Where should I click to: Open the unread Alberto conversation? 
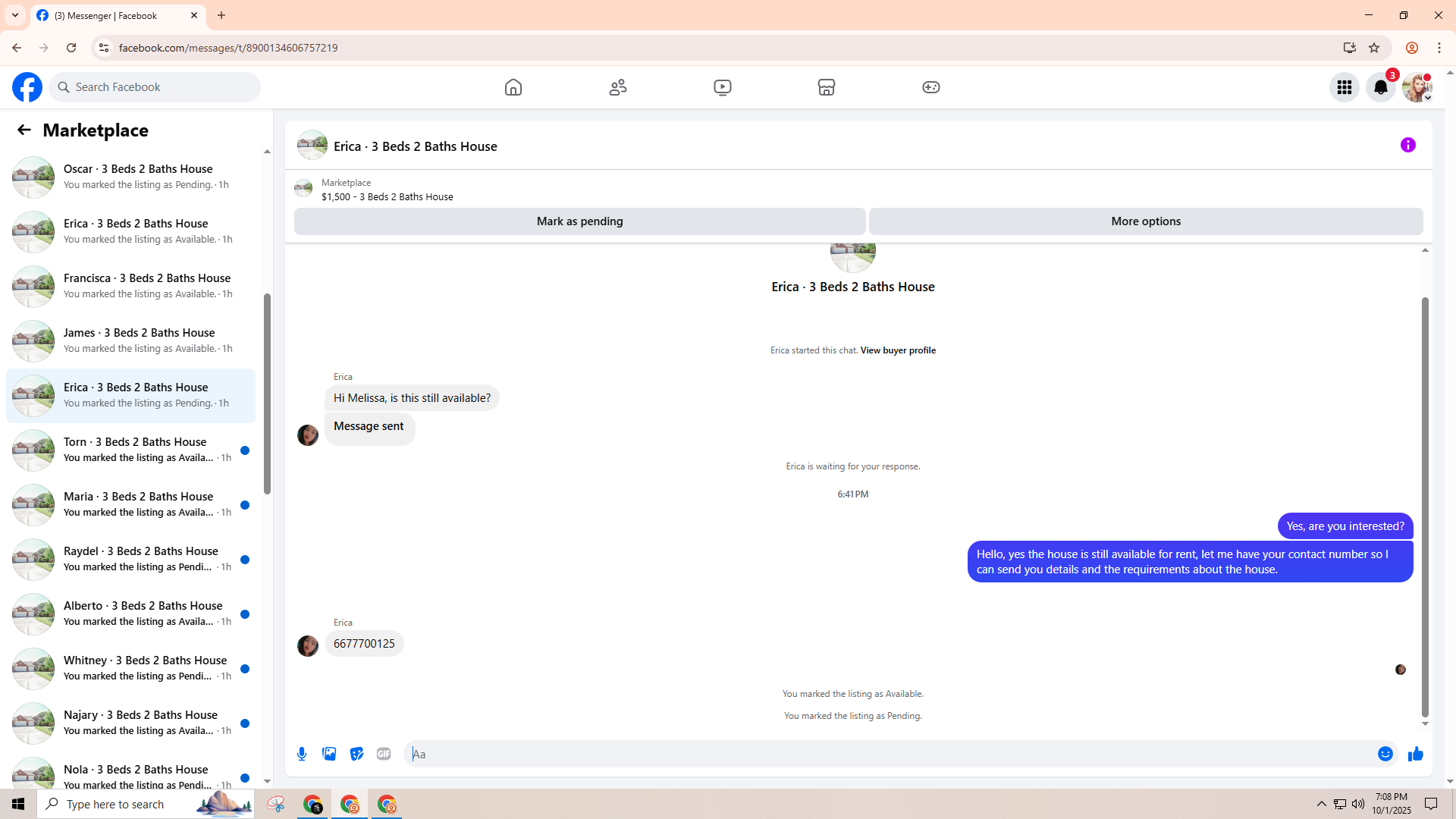coord(130,613)
